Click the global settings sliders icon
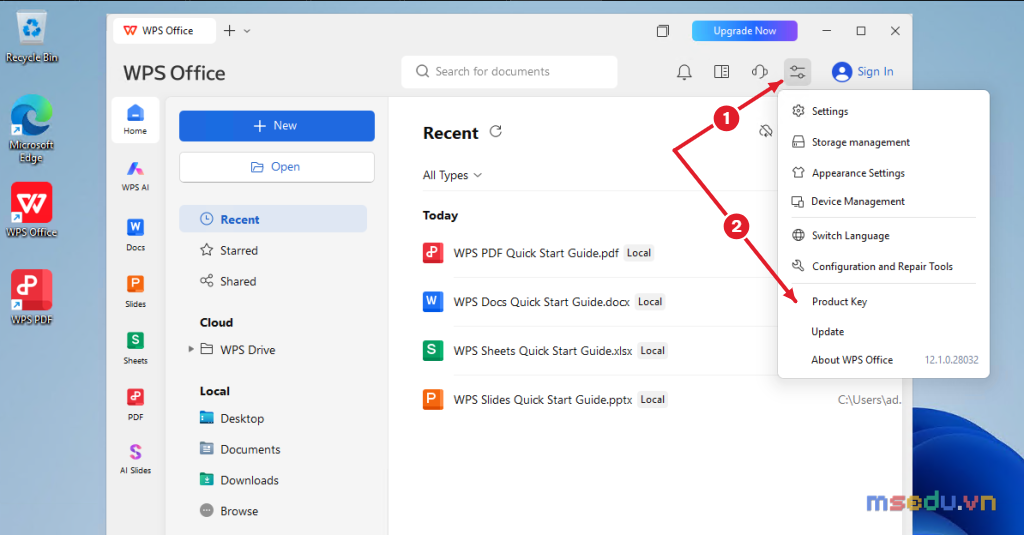The width and height of the screenshot is (1024, 535). (x=797, y=72)
